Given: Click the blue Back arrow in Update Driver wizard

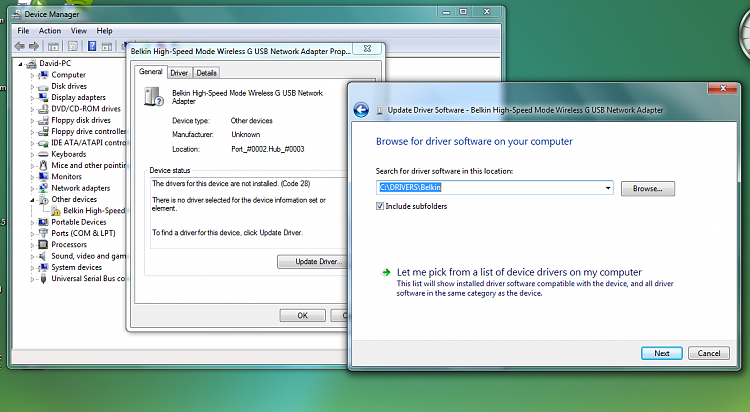Looking at the screenshot, I should click(361, 110).
